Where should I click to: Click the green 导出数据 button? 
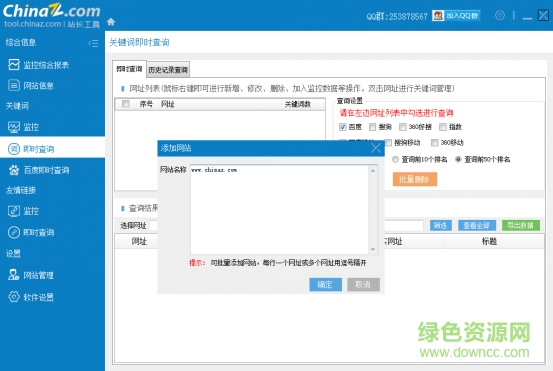coord(521,225)
